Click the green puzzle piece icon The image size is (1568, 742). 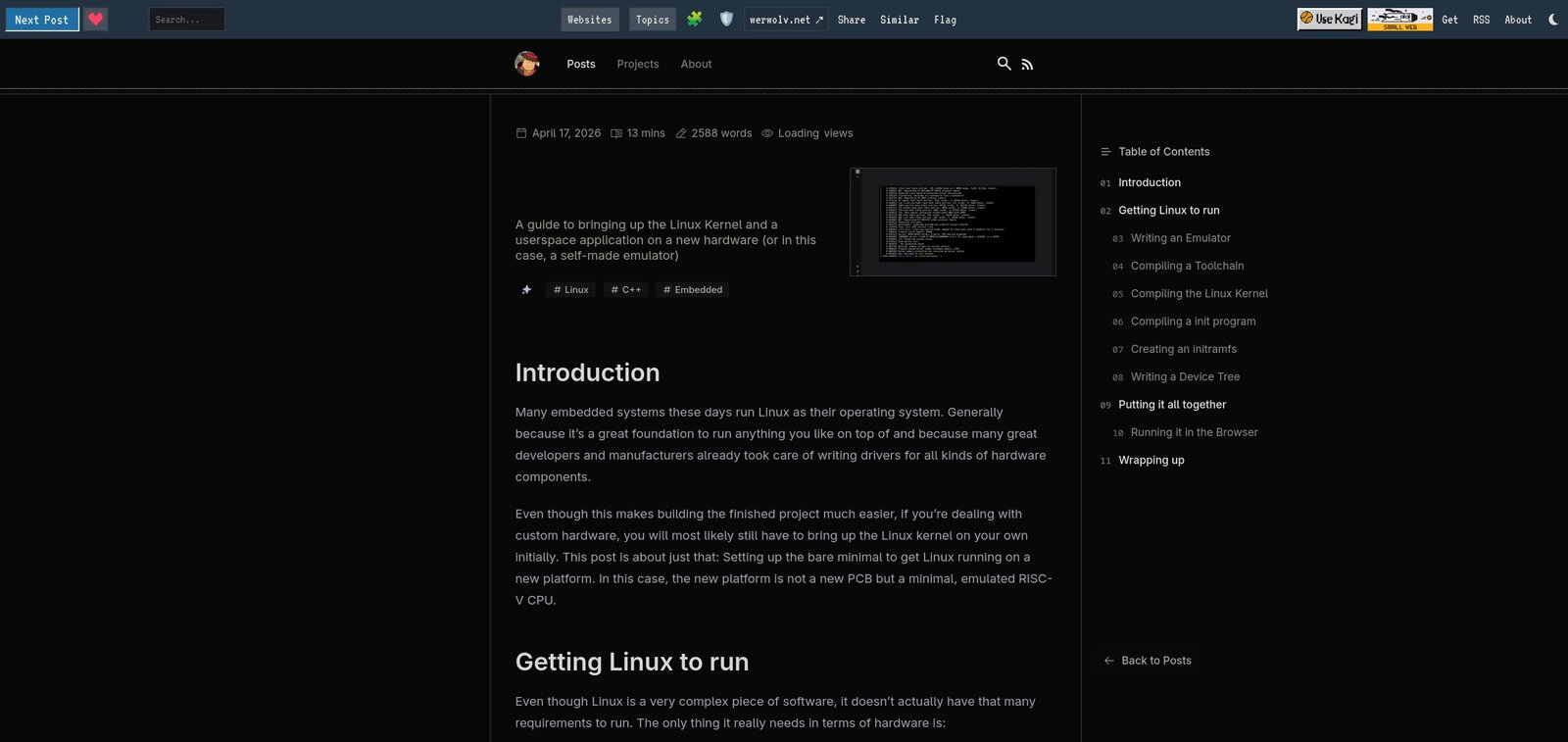[694, 20]
